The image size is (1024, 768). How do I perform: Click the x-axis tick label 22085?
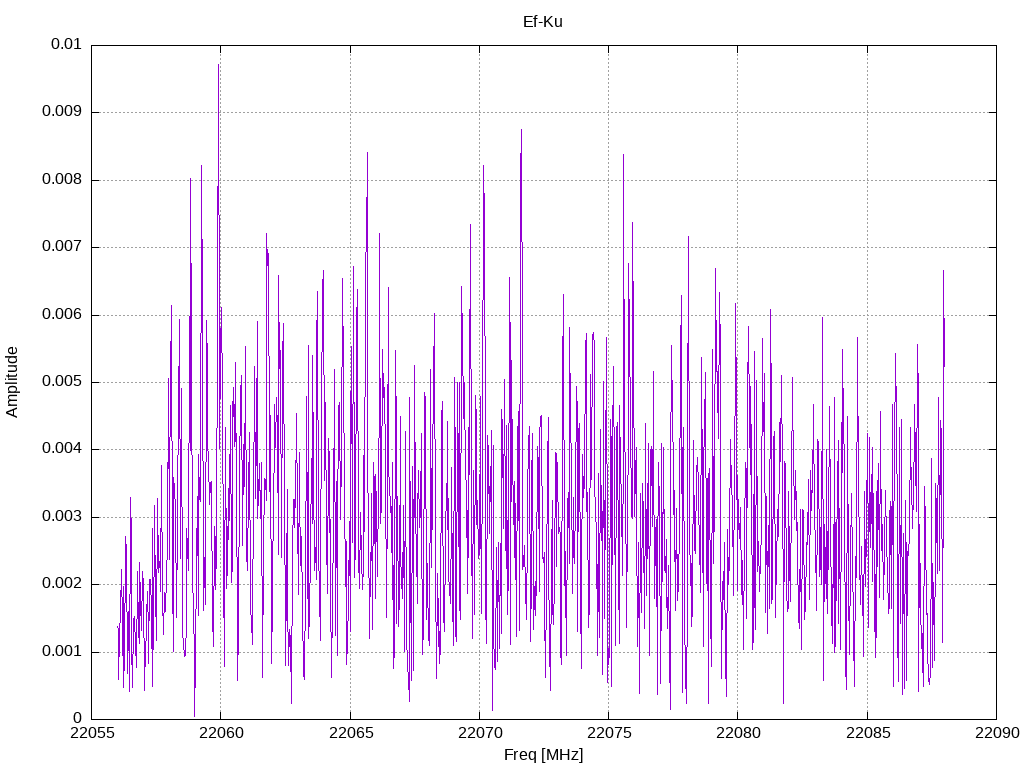pyautogui.click(x=868, y=733)
